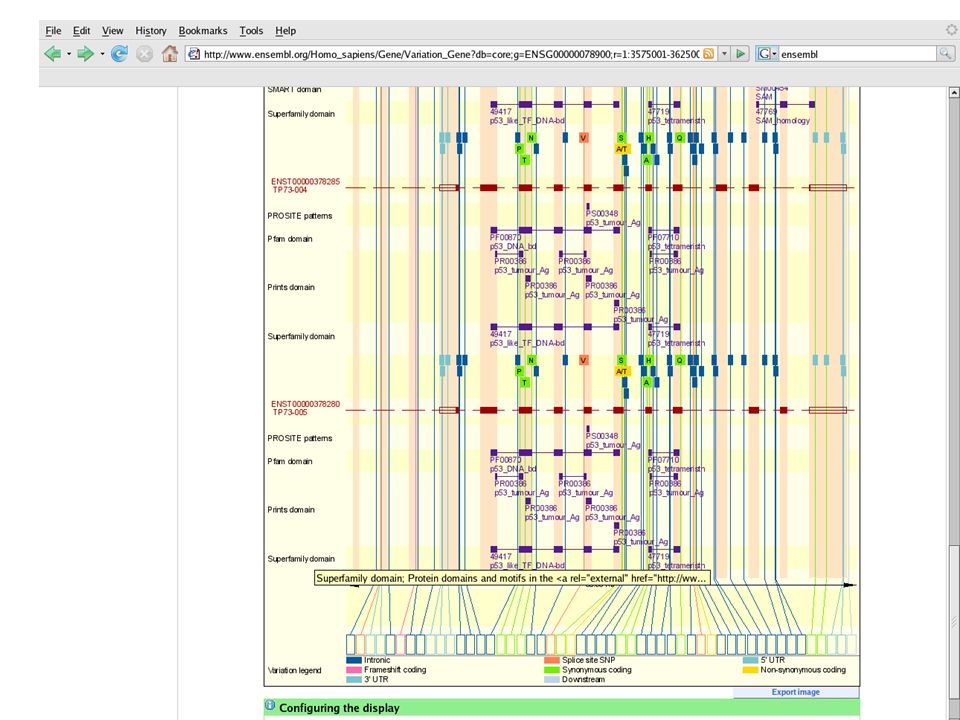Open the Bookmarks menu
The image size is (960, 720).
tap(203, 31)
